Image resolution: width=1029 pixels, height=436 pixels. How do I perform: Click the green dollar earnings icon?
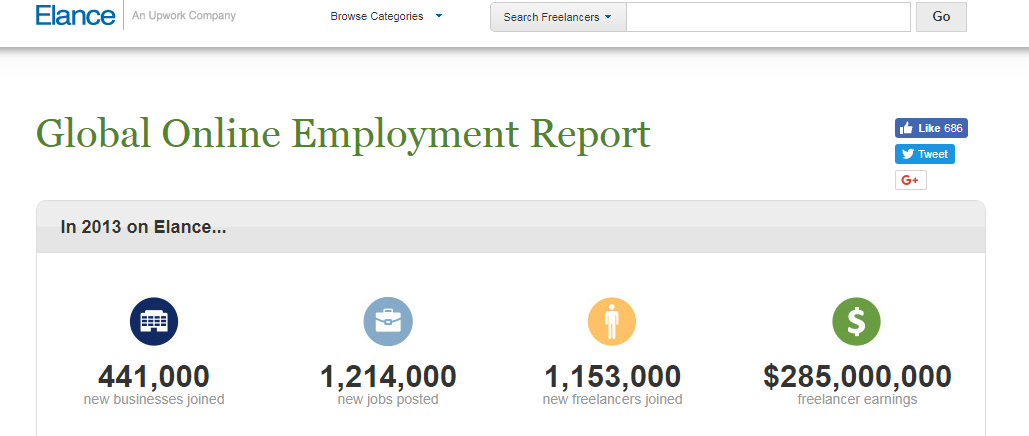click(856, 321)
